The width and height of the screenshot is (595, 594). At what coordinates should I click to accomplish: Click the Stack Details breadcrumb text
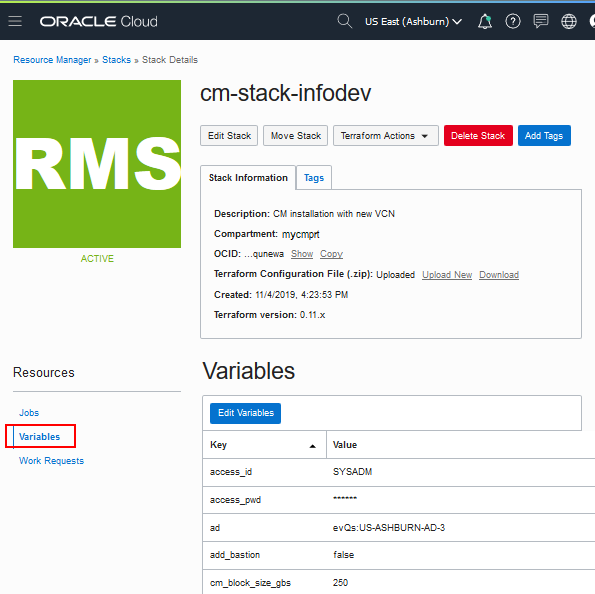[x=170, y=60]
